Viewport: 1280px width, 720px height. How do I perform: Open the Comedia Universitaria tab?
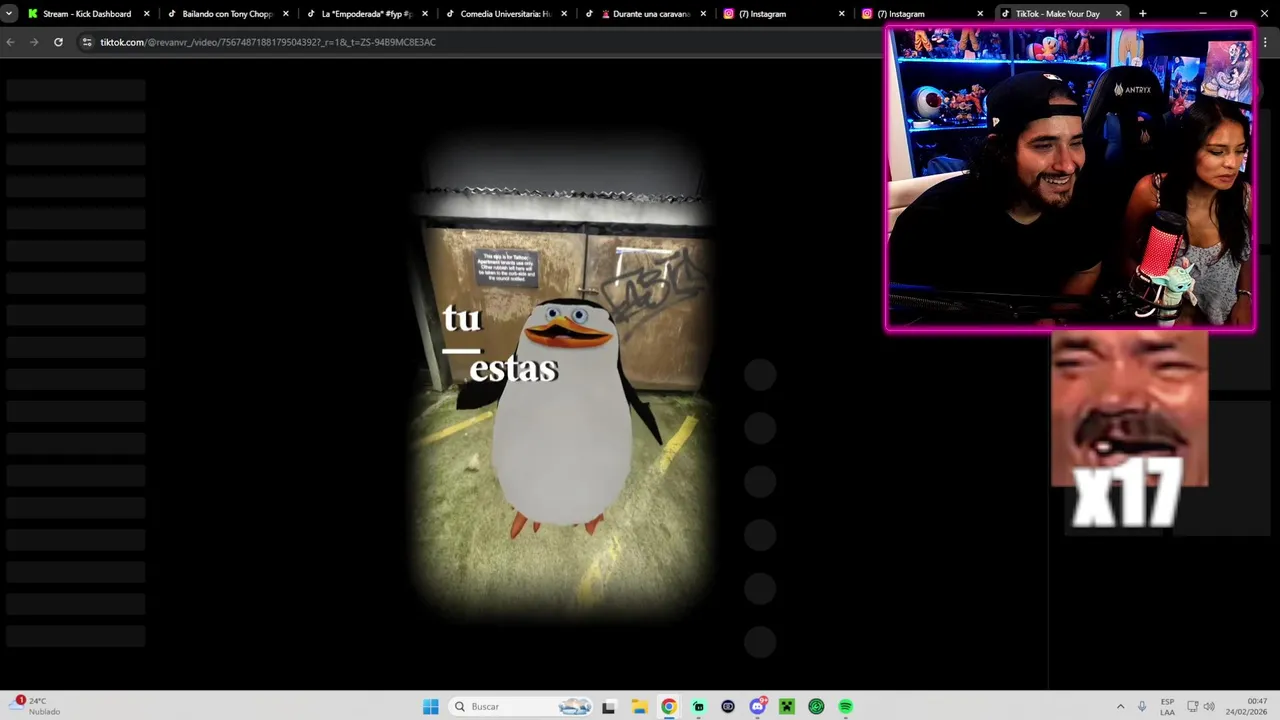505,14
